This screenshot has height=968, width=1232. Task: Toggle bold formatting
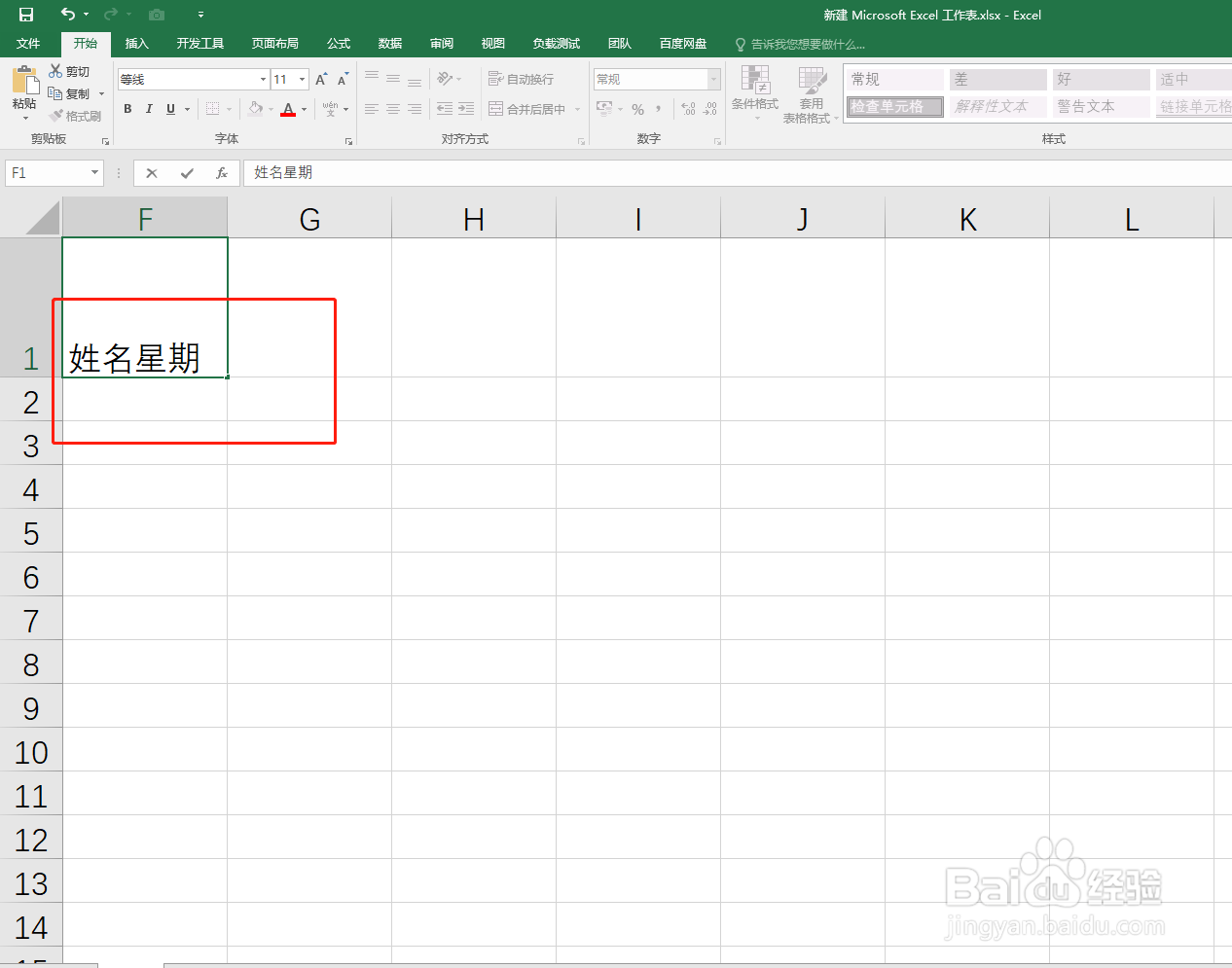coord(127,109)
